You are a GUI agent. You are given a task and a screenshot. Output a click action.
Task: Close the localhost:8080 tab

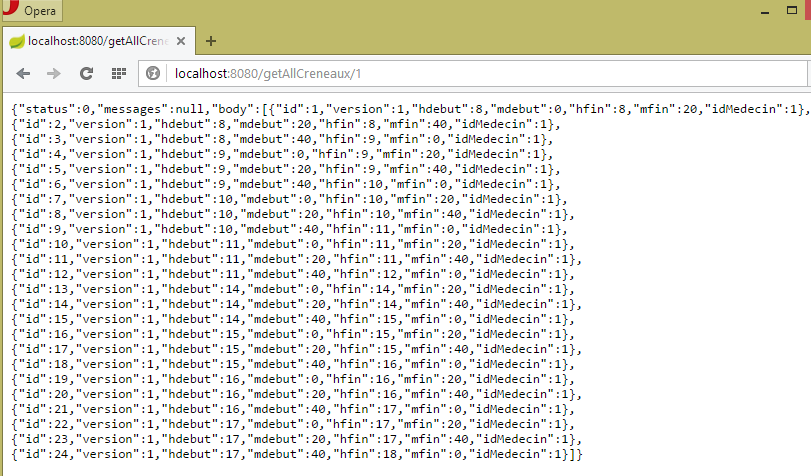coord(181,41)
